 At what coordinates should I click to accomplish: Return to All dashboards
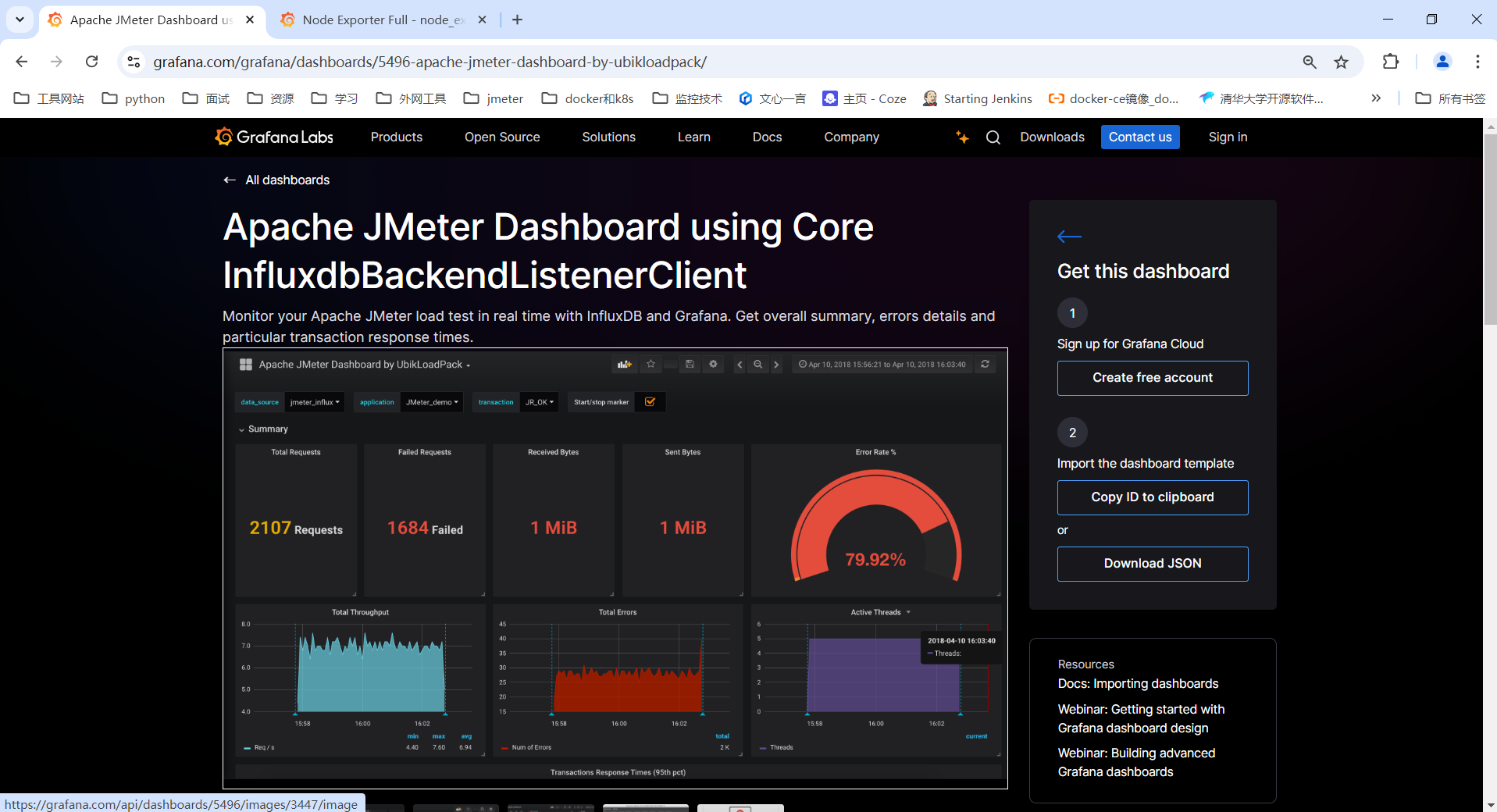276,180
